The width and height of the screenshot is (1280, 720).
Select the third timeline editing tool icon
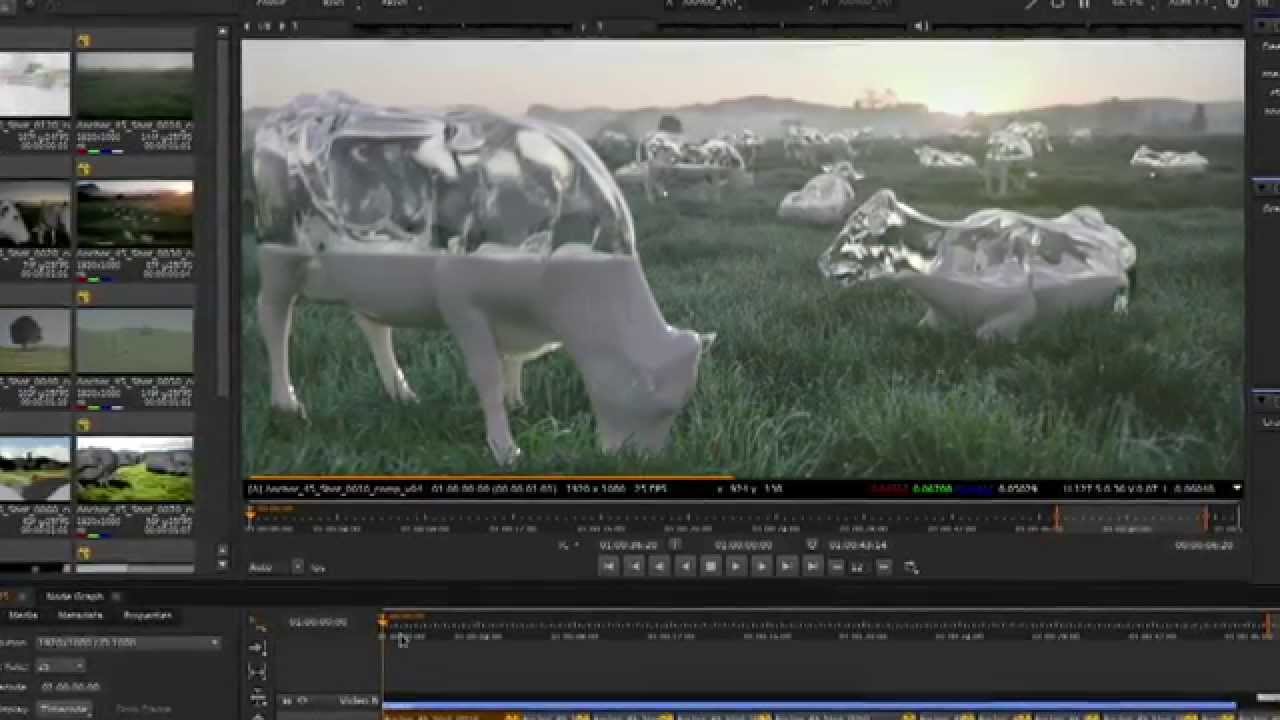(258, 672)
